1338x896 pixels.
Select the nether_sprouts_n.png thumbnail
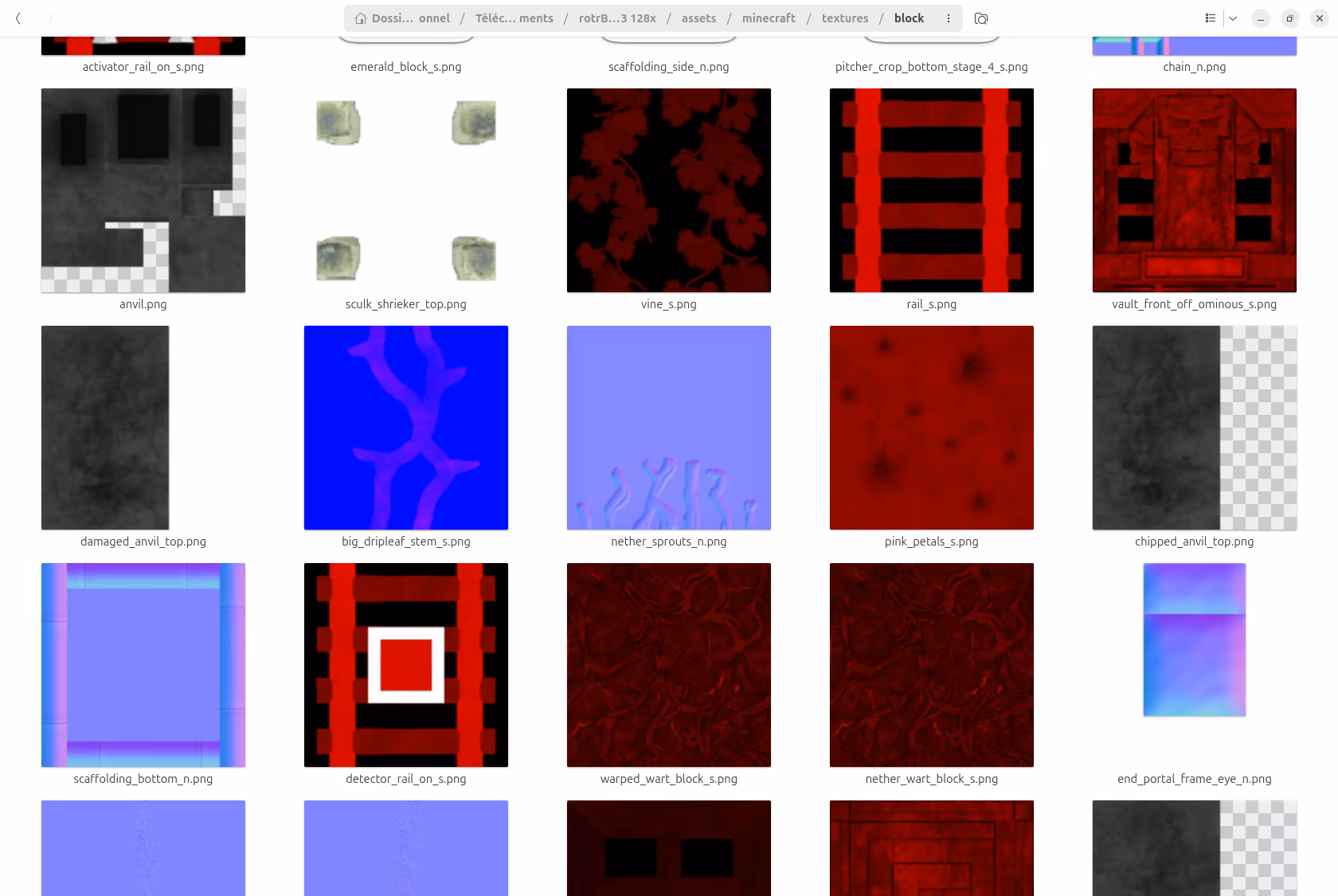tap(669, 428)
